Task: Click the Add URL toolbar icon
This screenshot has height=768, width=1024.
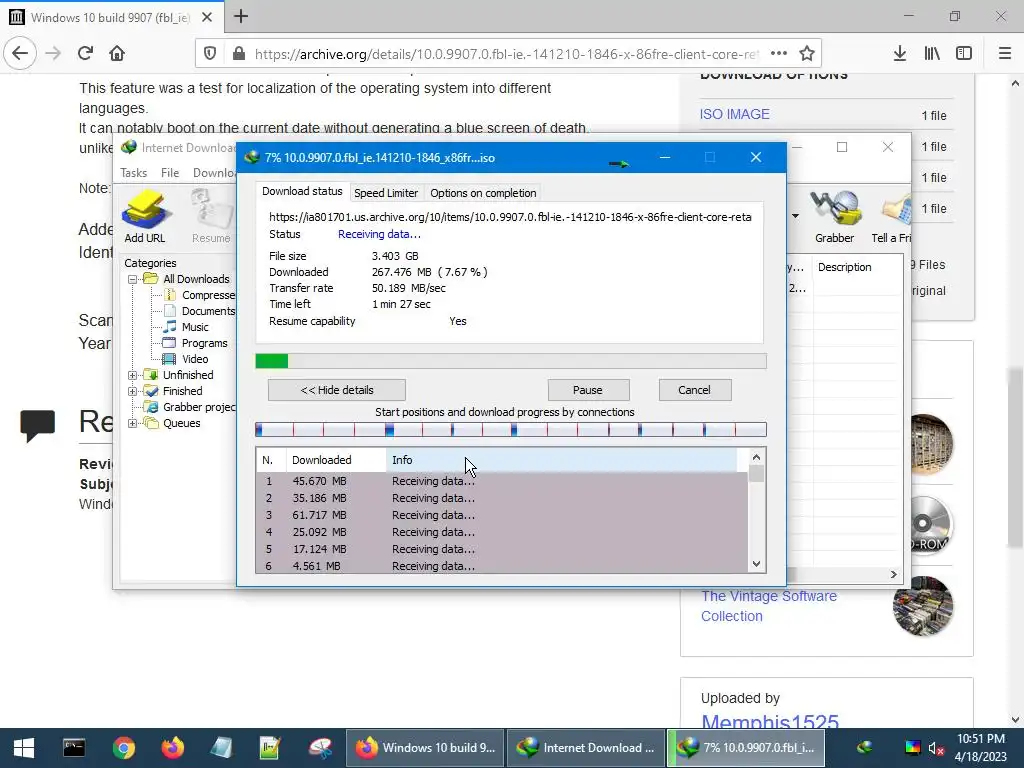Action: [145, 216]
